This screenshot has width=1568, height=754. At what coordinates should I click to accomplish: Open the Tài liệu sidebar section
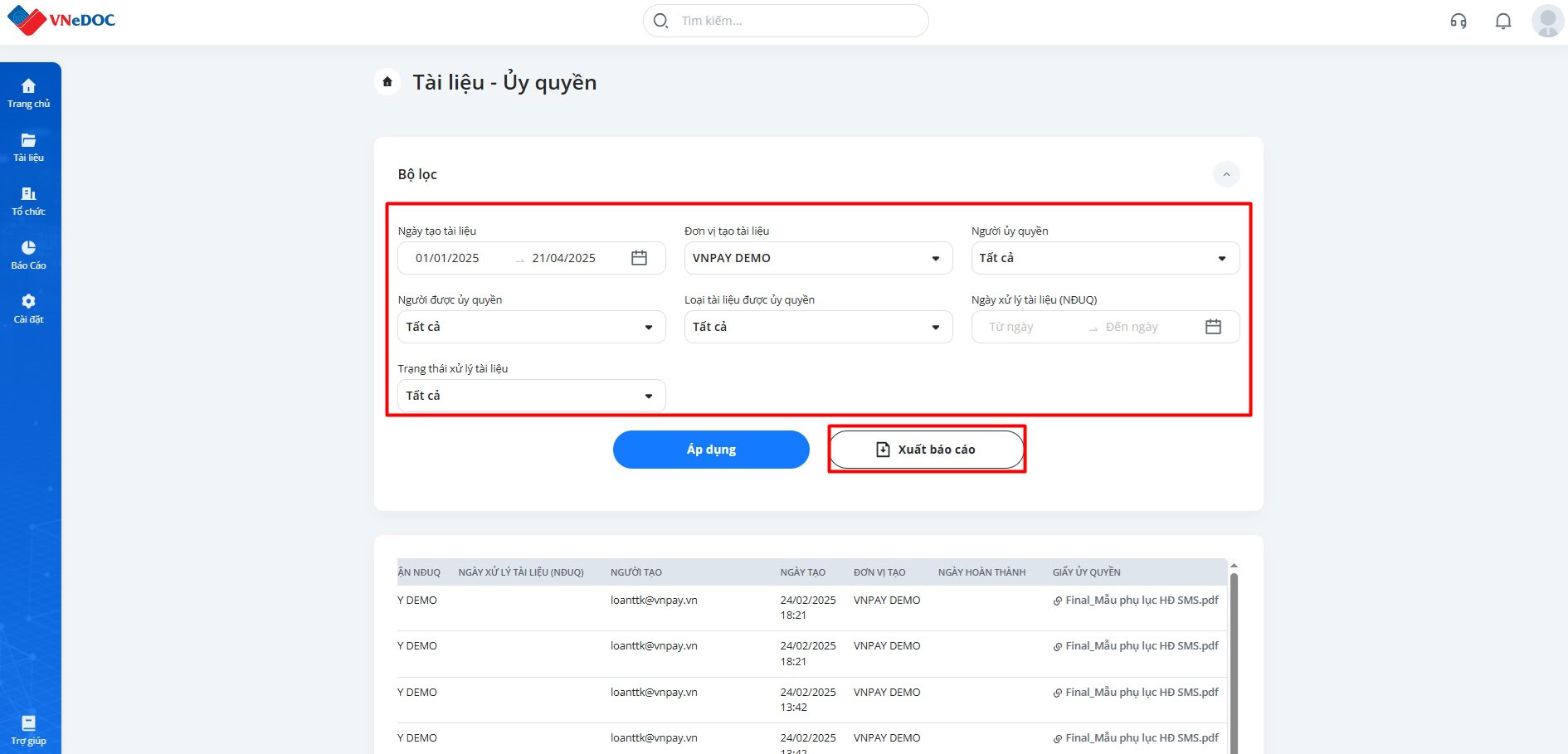pyautogui.click(x=29, y=147)
